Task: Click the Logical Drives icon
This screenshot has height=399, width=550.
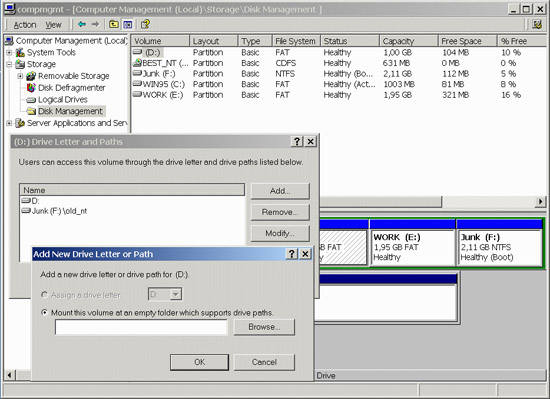Action: [31, 100]
